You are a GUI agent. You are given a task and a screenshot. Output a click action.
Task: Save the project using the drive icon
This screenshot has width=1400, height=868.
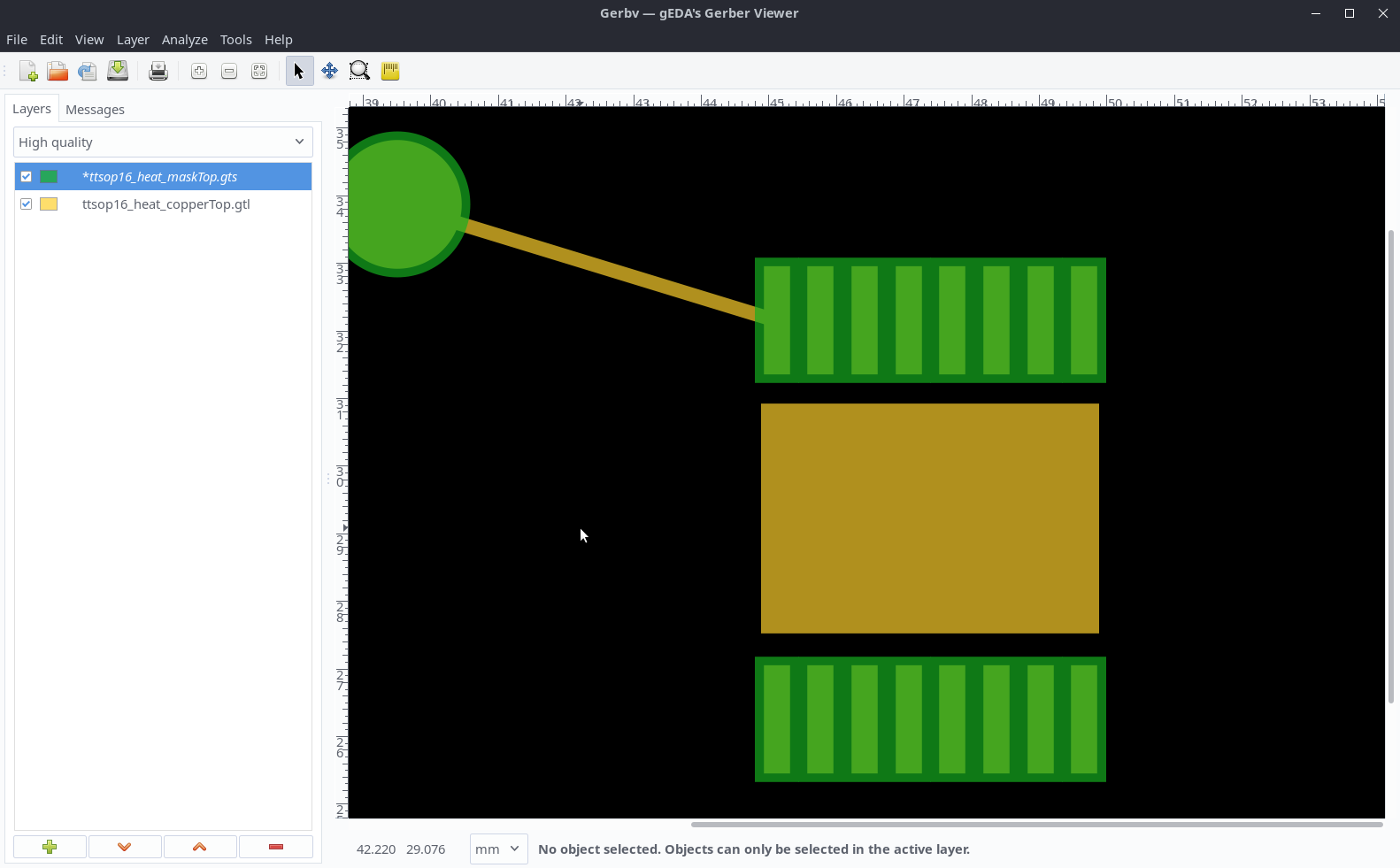tap(118, 72)
